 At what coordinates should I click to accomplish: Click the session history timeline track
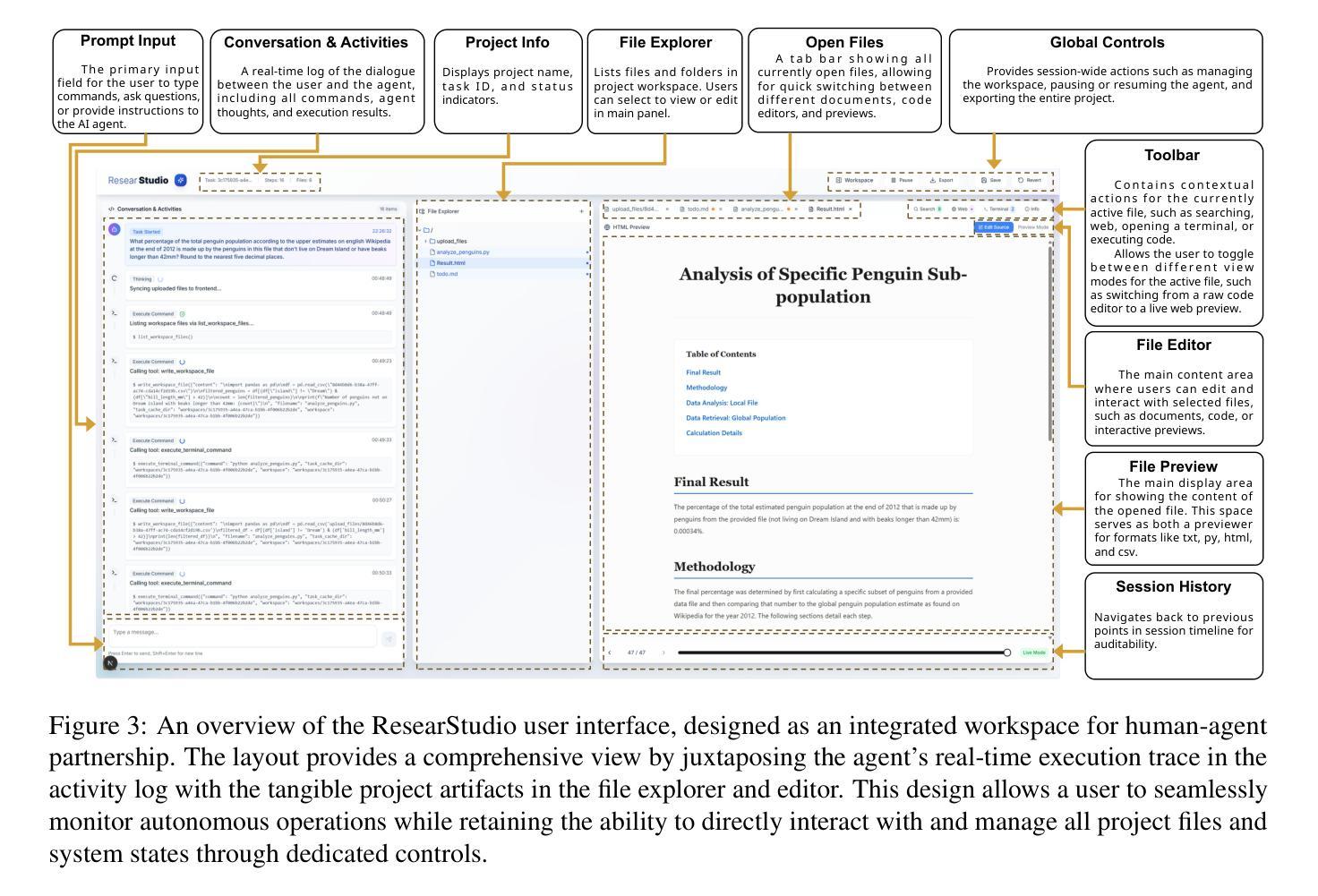842,653
